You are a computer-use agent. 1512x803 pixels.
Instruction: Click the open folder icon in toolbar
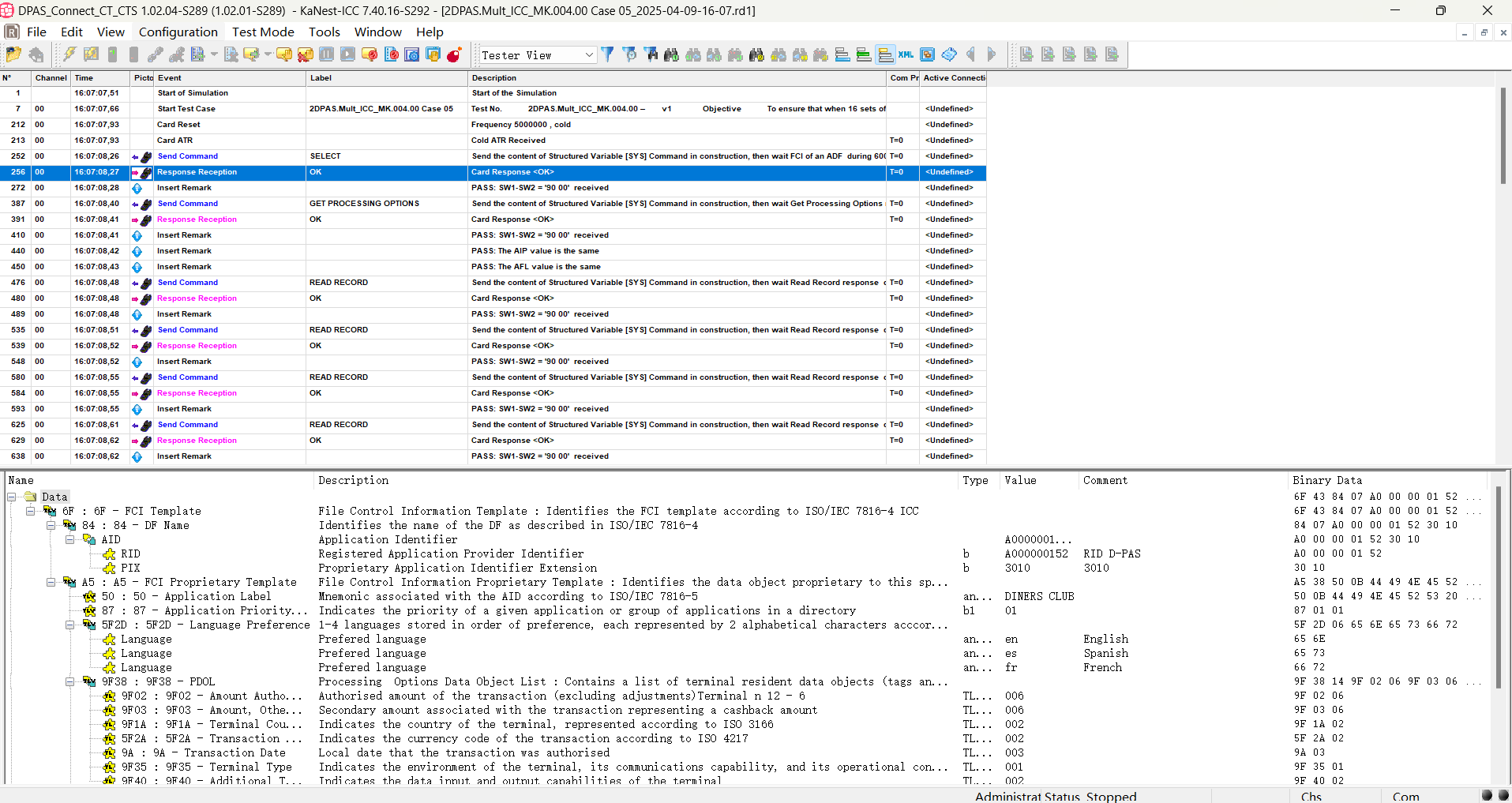(x=13, y=54)
